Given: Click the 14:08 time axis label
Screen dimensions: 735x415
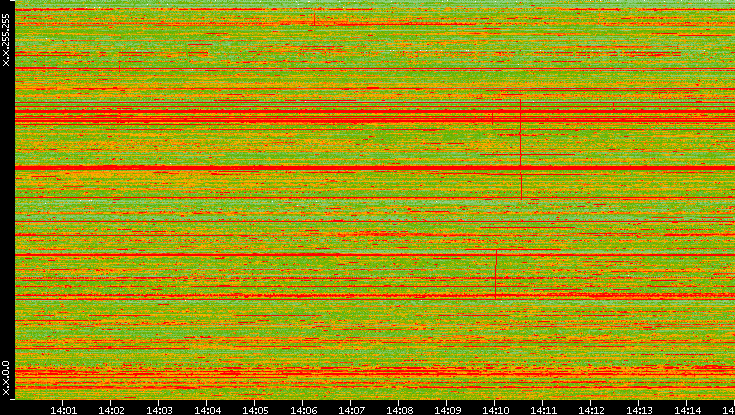Looking at the screenshot, I should [x=399, y=410].
